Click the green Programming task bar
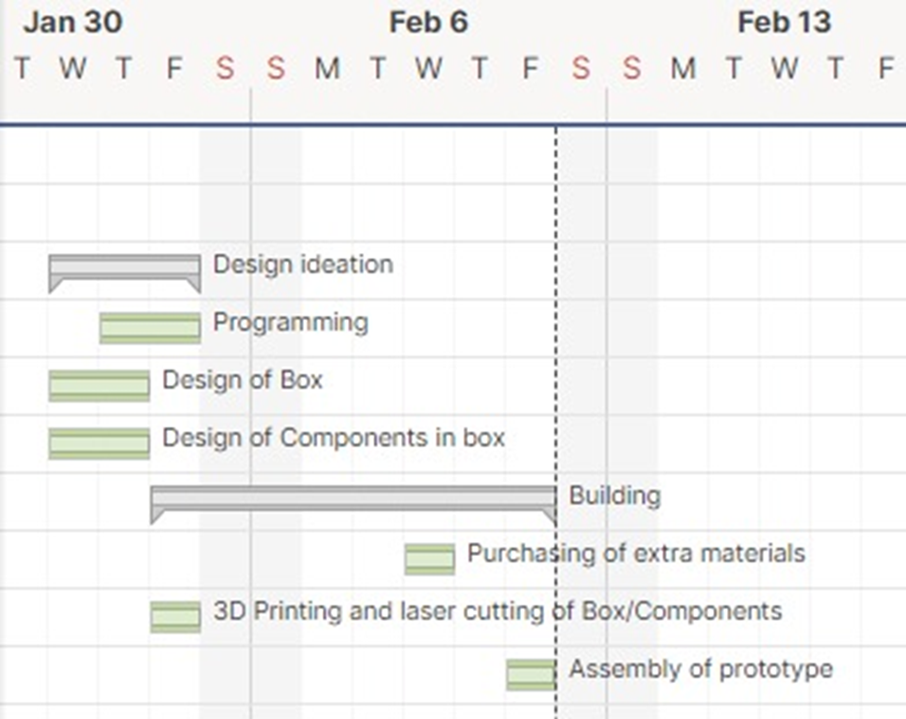 (x=150, y=328)
